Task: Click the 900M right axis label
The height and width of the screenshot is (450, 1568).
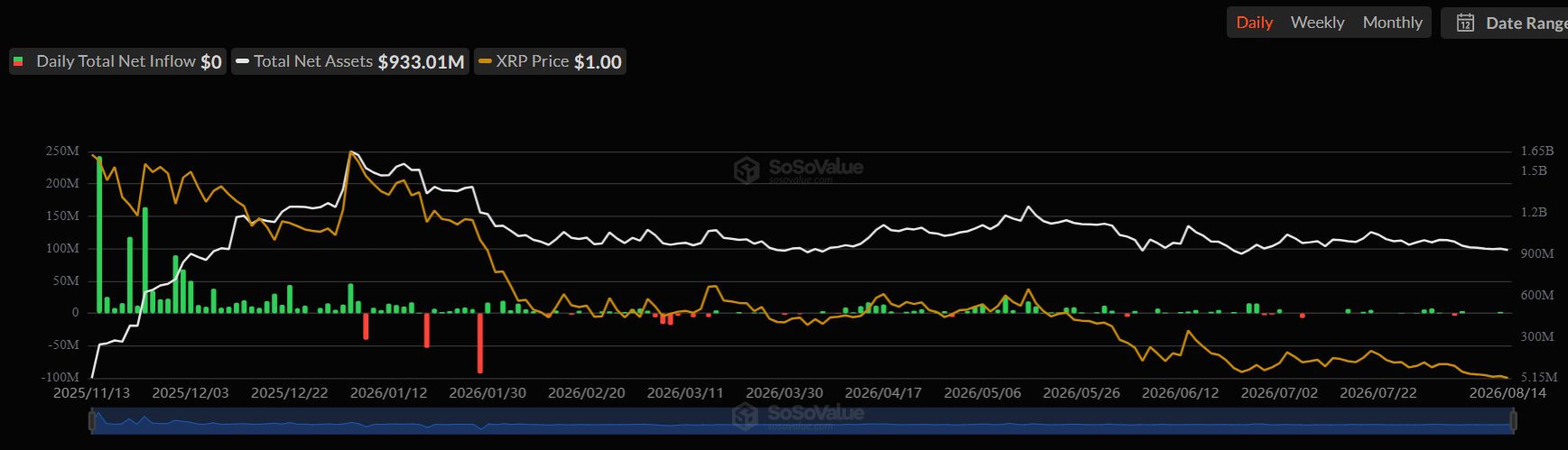Action: 1537,253
